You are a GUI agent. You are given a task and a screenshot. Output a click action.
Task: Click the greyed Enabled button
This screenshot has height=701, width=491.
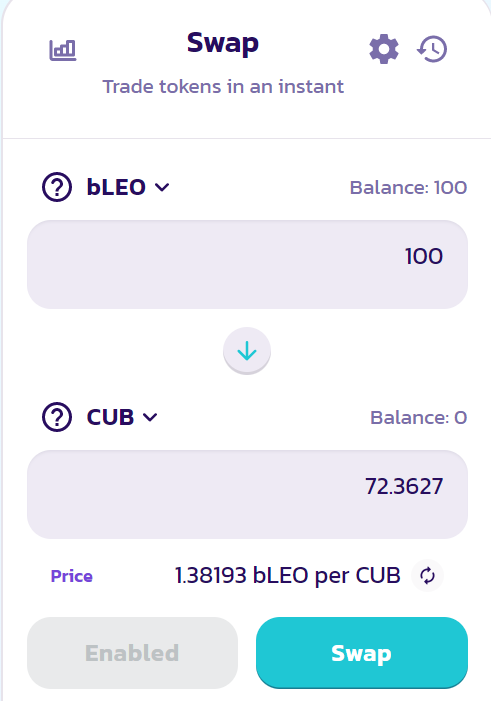(x=132, y=653)
